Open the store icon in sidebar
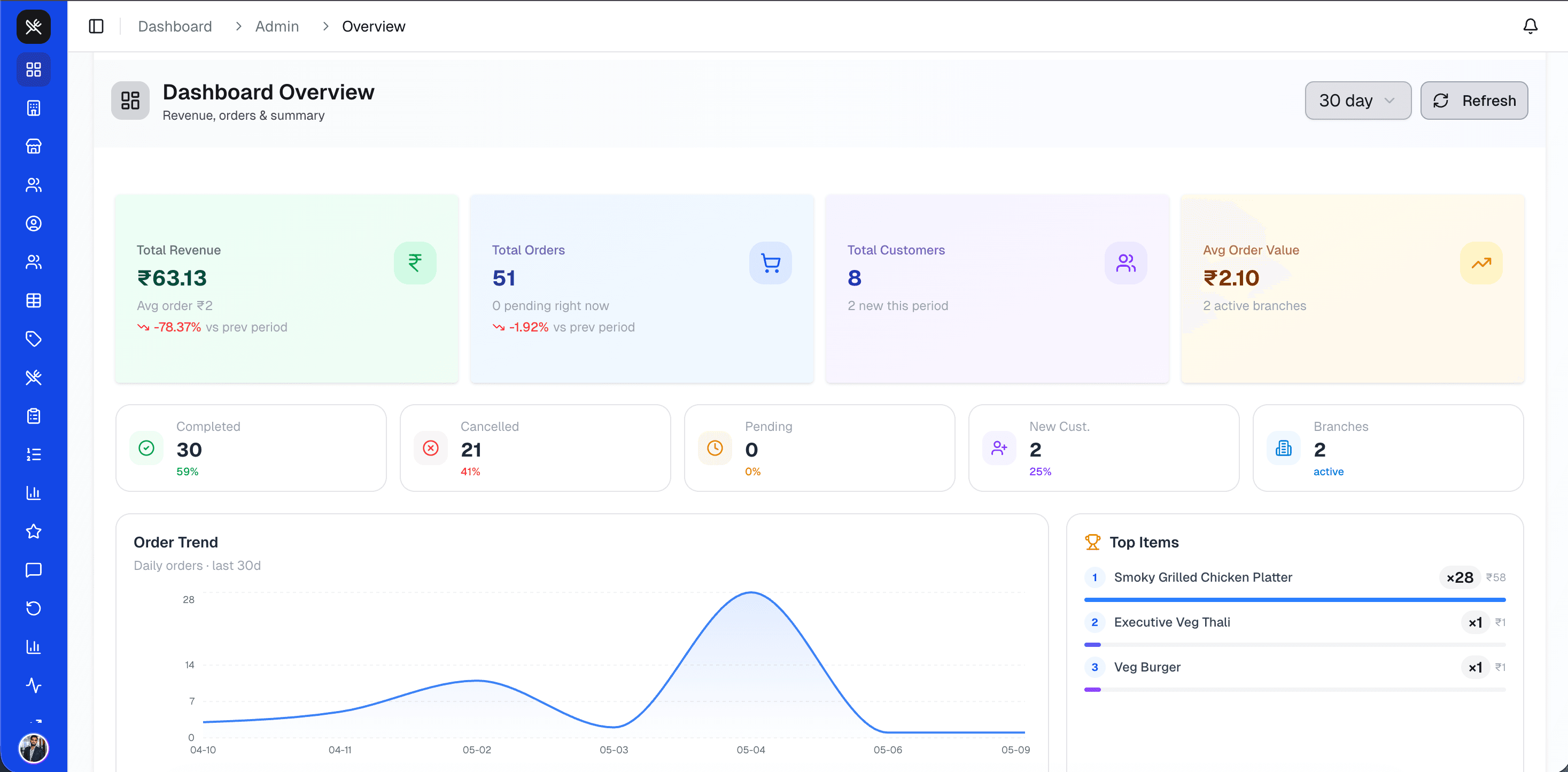Viewport: 1568px width, 772px height. click(x=34, y=146)
